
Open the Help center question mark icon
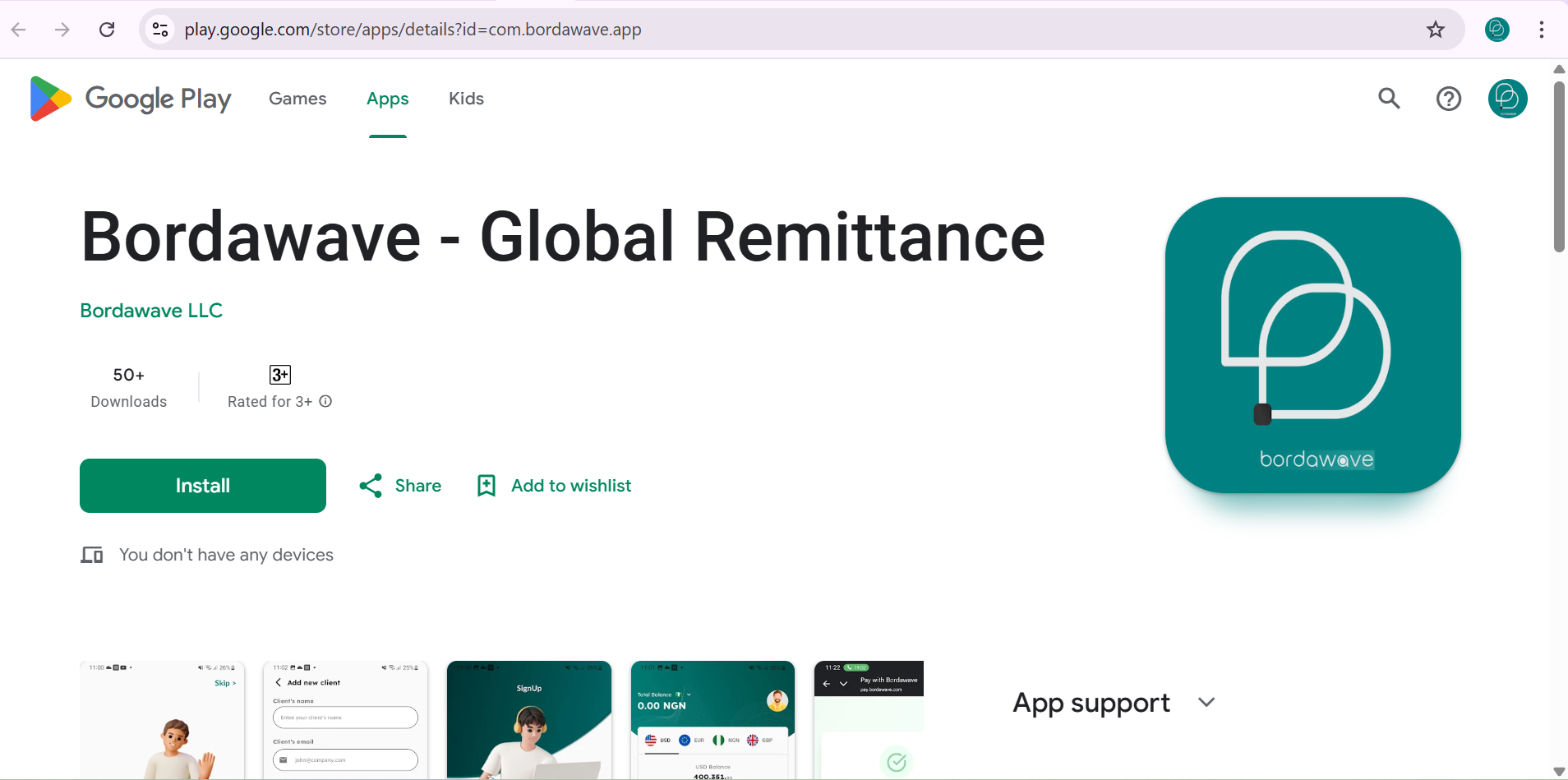pos(1449,99)
